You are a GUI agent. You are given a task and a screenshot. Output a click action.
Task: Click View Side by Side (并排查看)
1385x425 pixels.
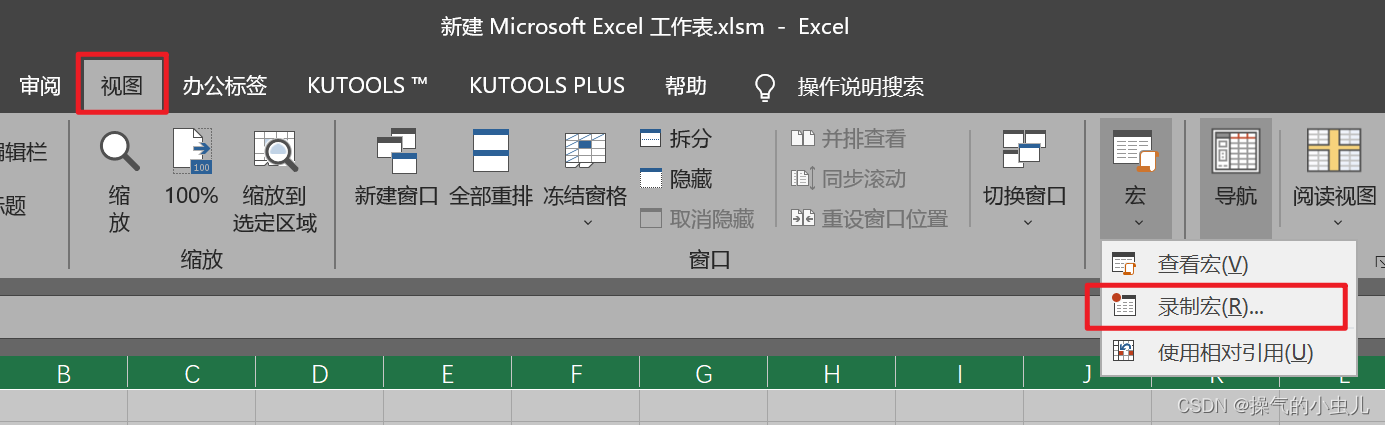[848, 139]
